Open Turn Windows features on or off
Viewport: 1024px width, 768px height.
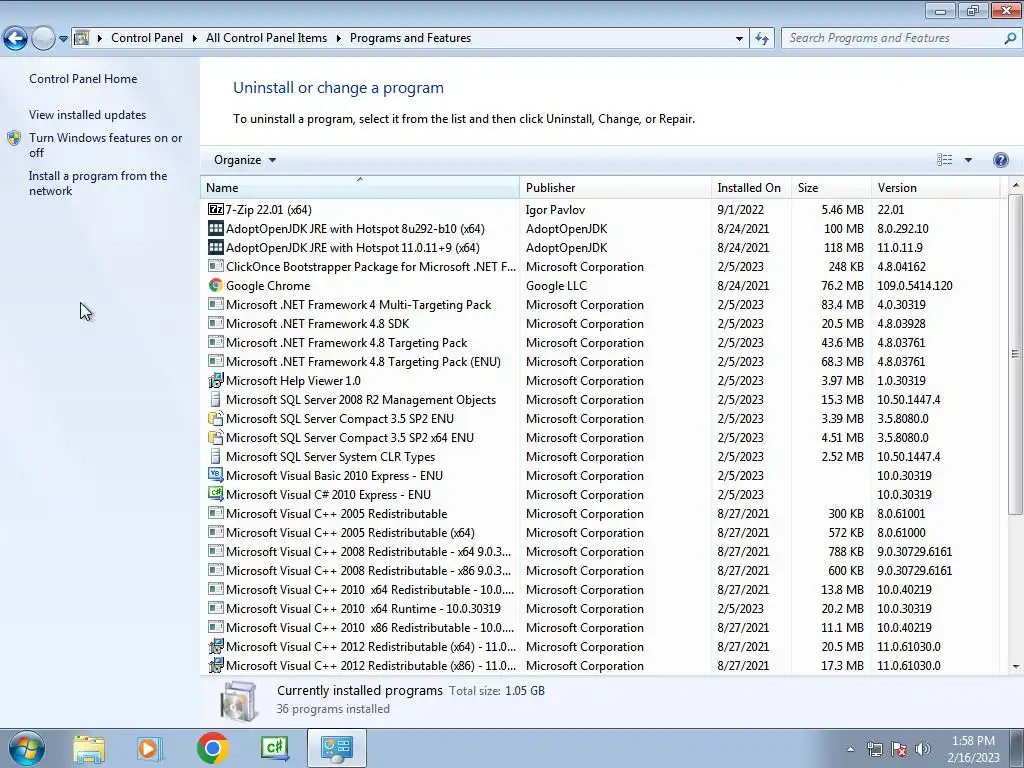coord(105,145)
